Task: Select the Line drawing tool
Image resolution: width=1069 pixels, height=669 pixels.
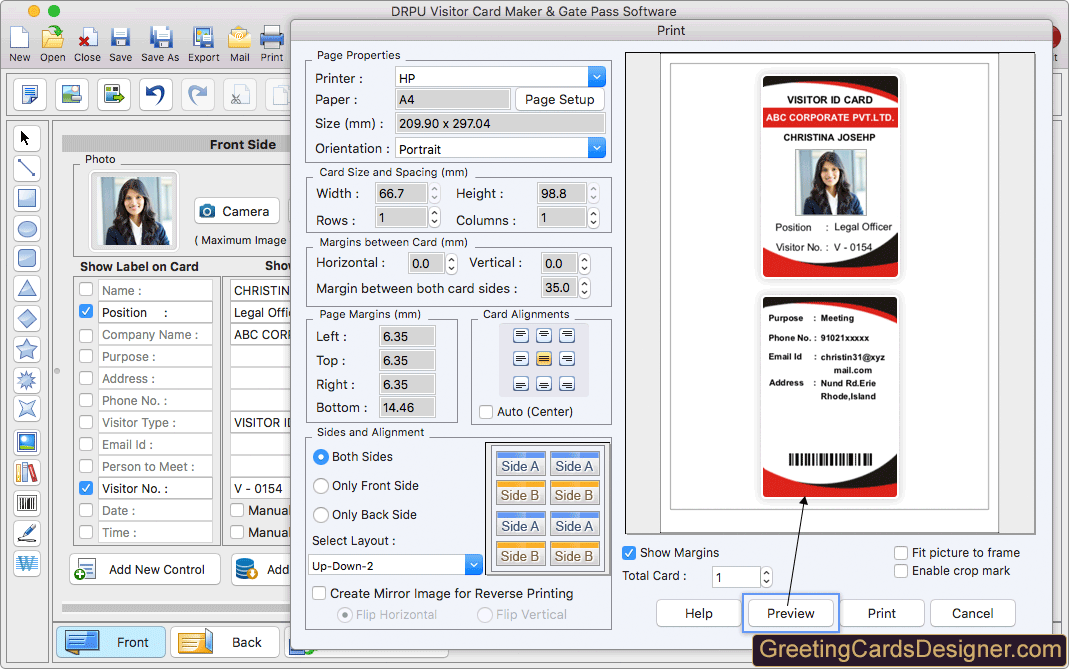Action: [x=26, y=168]
